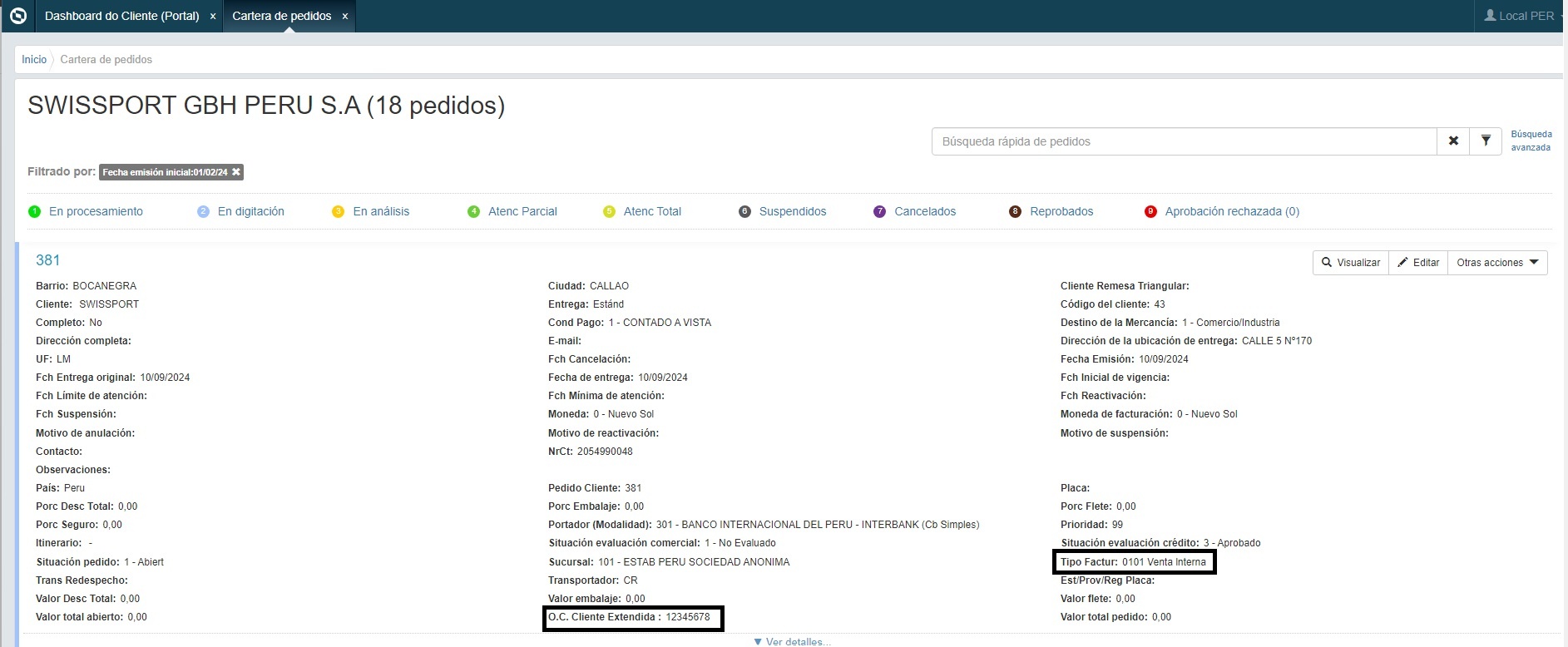The height and width of the screenshot is (647, 1568).
Task: Close the Dashboard do Cliente (Portal) tab
Action: [213, 17]
